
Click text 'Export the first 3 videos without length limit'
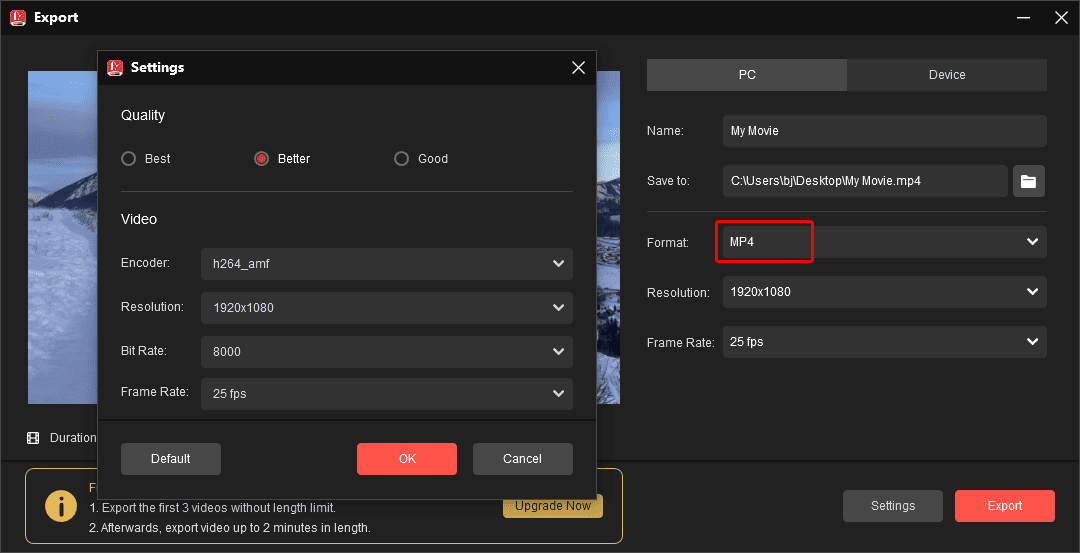pos(218,508)
